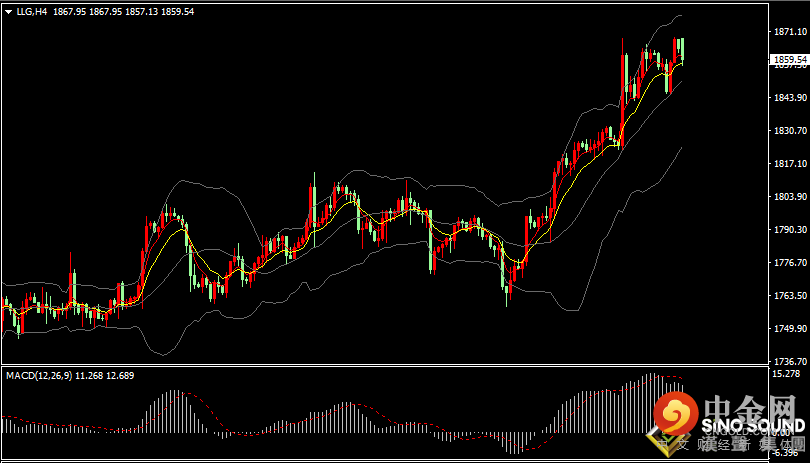Click the 15.278 MACD scale value
Screen dimensions: 810x463
point(786,374)
